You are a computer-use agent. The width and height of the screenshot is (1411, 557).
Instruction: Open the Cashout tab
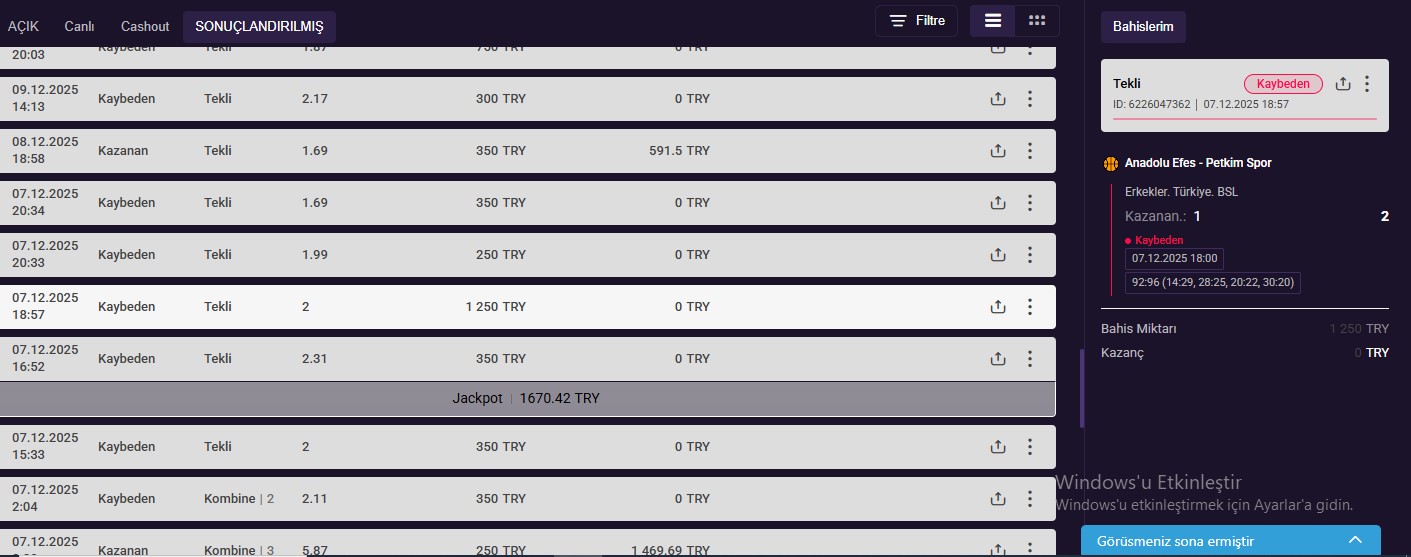pyautogui.click(x=145, y=26)
